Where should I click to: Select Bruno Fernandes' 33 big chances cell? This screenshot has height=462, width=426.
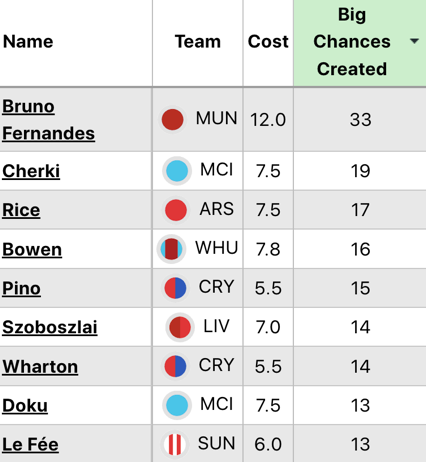(x=360, y=119)
